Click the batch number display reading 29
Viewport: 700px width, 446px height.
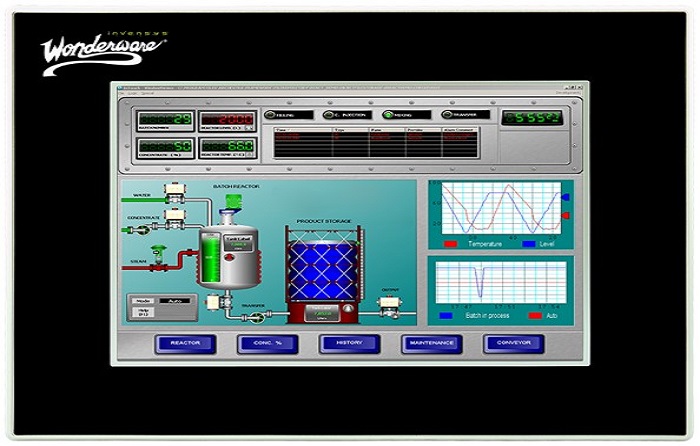[x=165, y=121]
